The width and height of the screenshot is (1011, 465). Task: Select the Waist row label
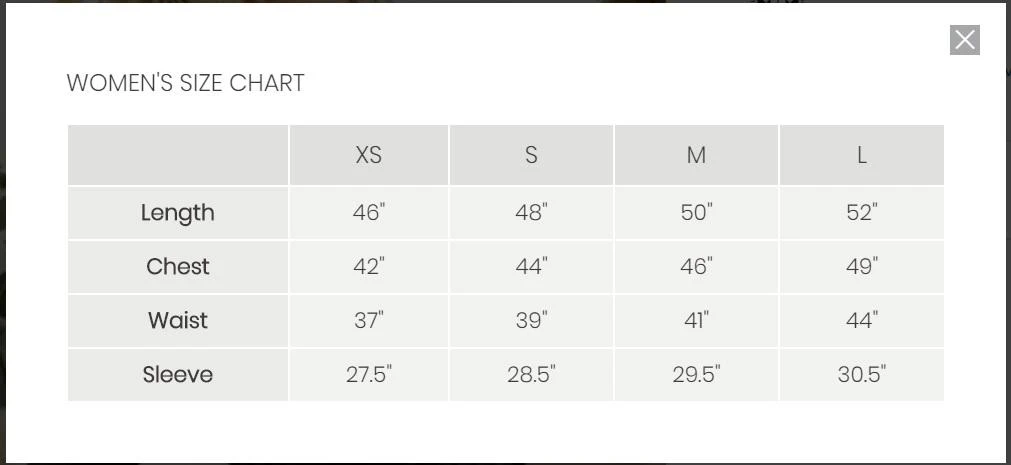[178, 321]
